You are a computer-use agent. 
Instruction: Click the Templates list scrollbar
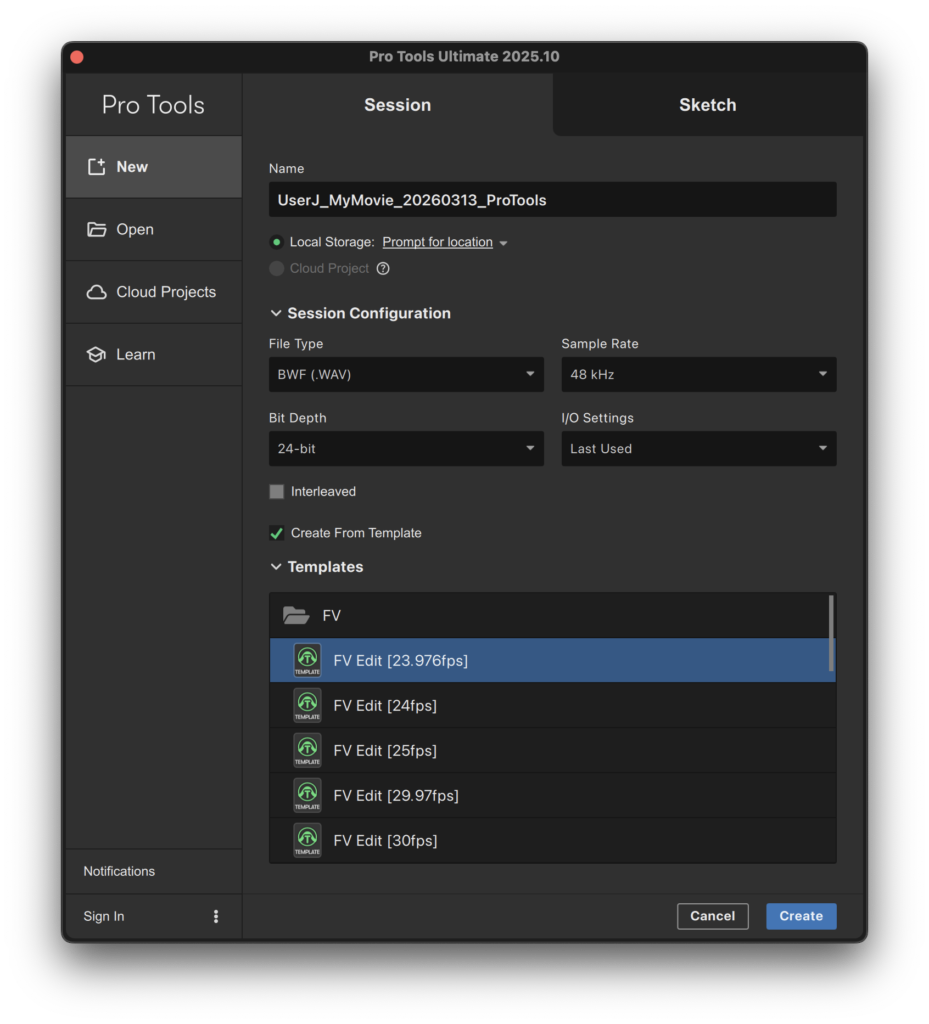(x=830, y=632)
